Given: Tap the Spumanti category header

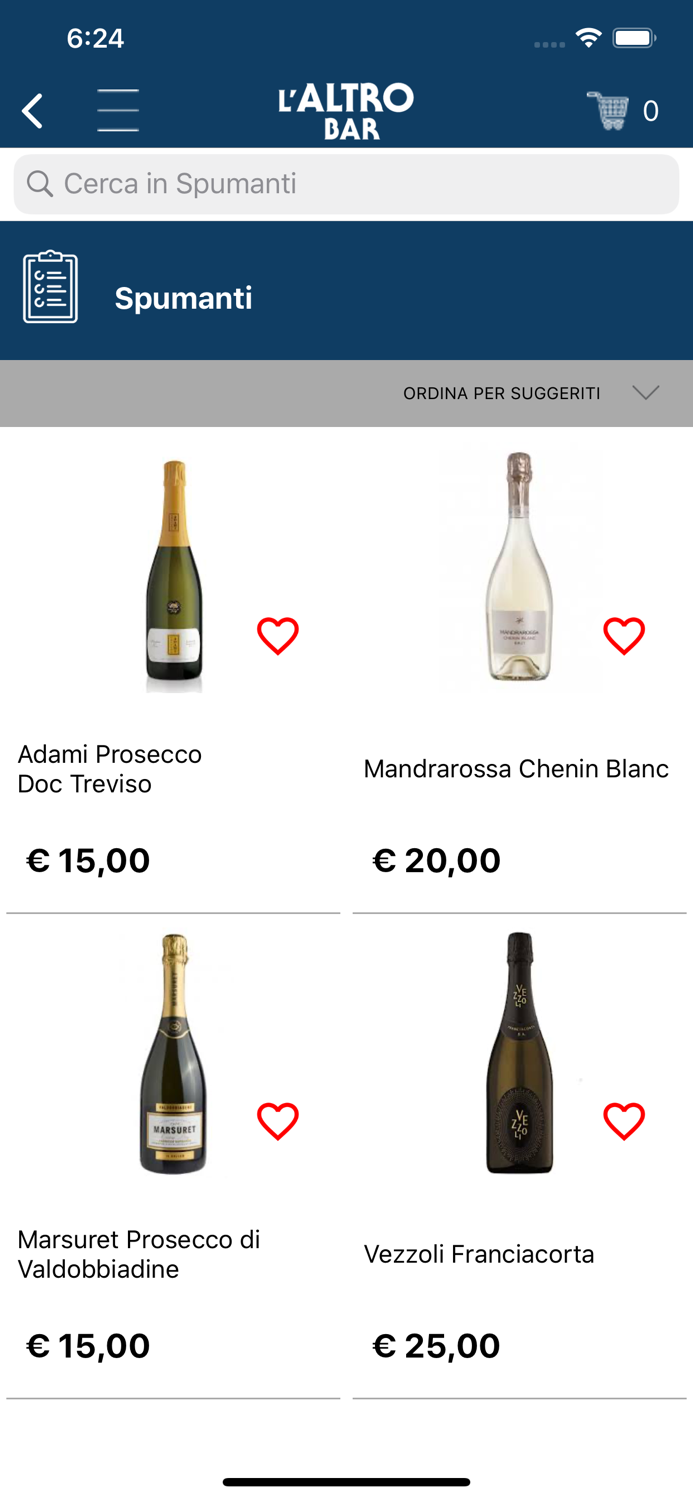Looking at the screenshot, I should pos(184,298).
